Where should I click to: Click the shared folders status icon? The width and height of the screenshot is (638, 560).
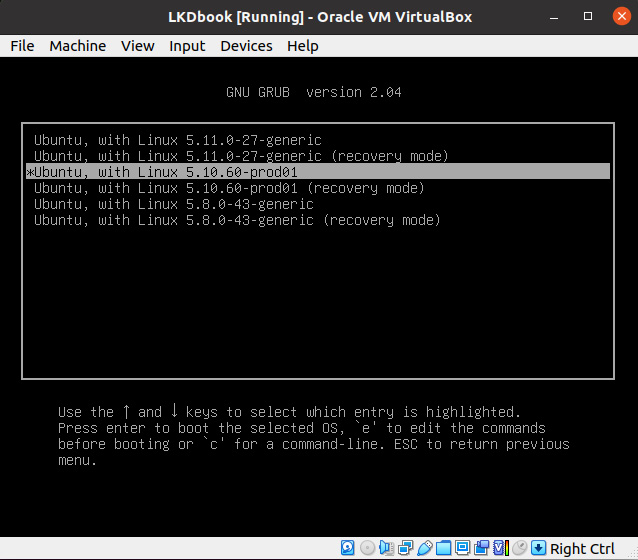tap(443, 548)
